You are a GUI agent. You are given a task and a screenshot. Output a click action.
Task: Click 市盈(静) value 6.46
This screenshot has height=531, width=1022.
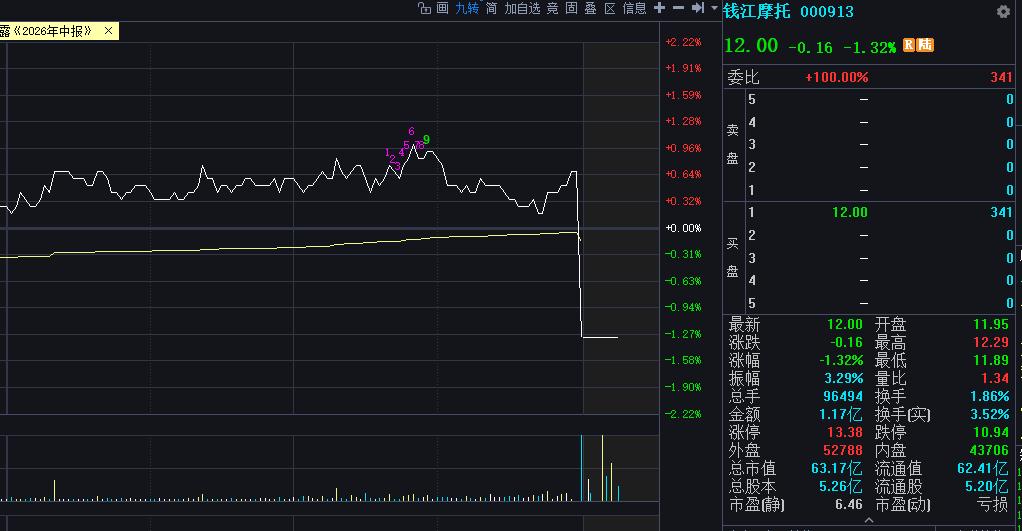[849, 504]
